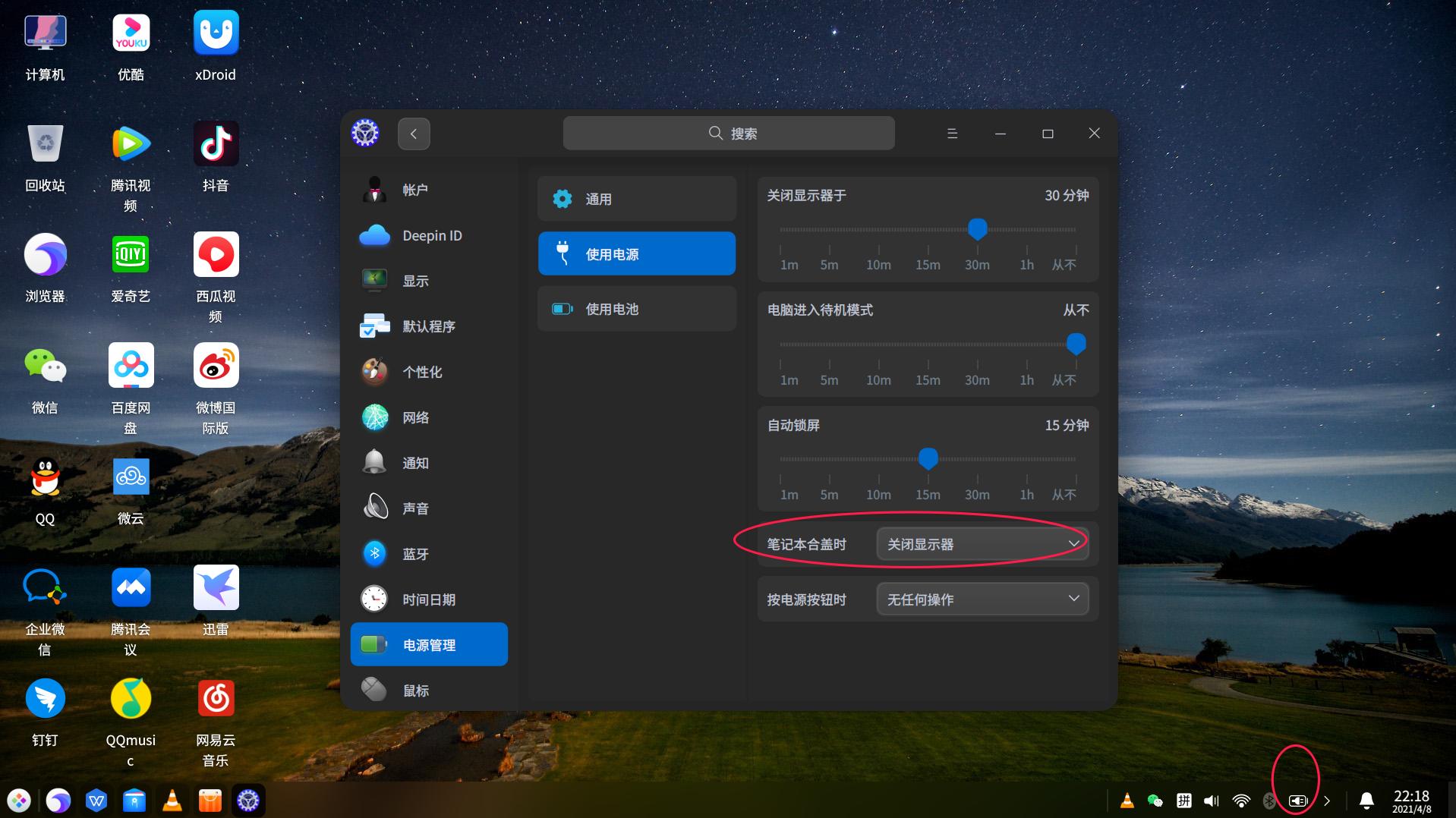The image size is (1456, 818).
Task: Click the notification bell in the tray
Action: (x=1366, y=801)
